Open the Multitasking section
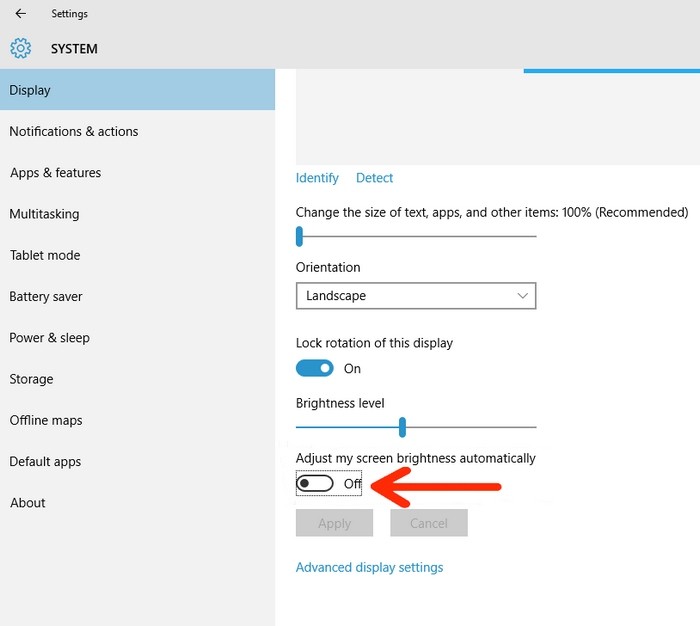 pos(44,214)
